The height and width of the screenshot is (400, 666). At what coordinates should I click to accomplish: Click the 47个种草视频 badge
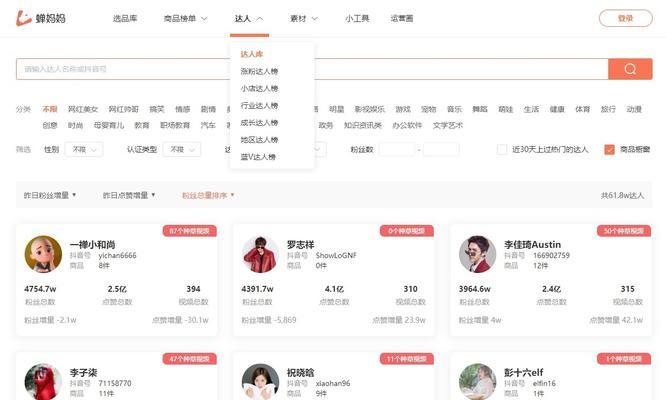189,359
